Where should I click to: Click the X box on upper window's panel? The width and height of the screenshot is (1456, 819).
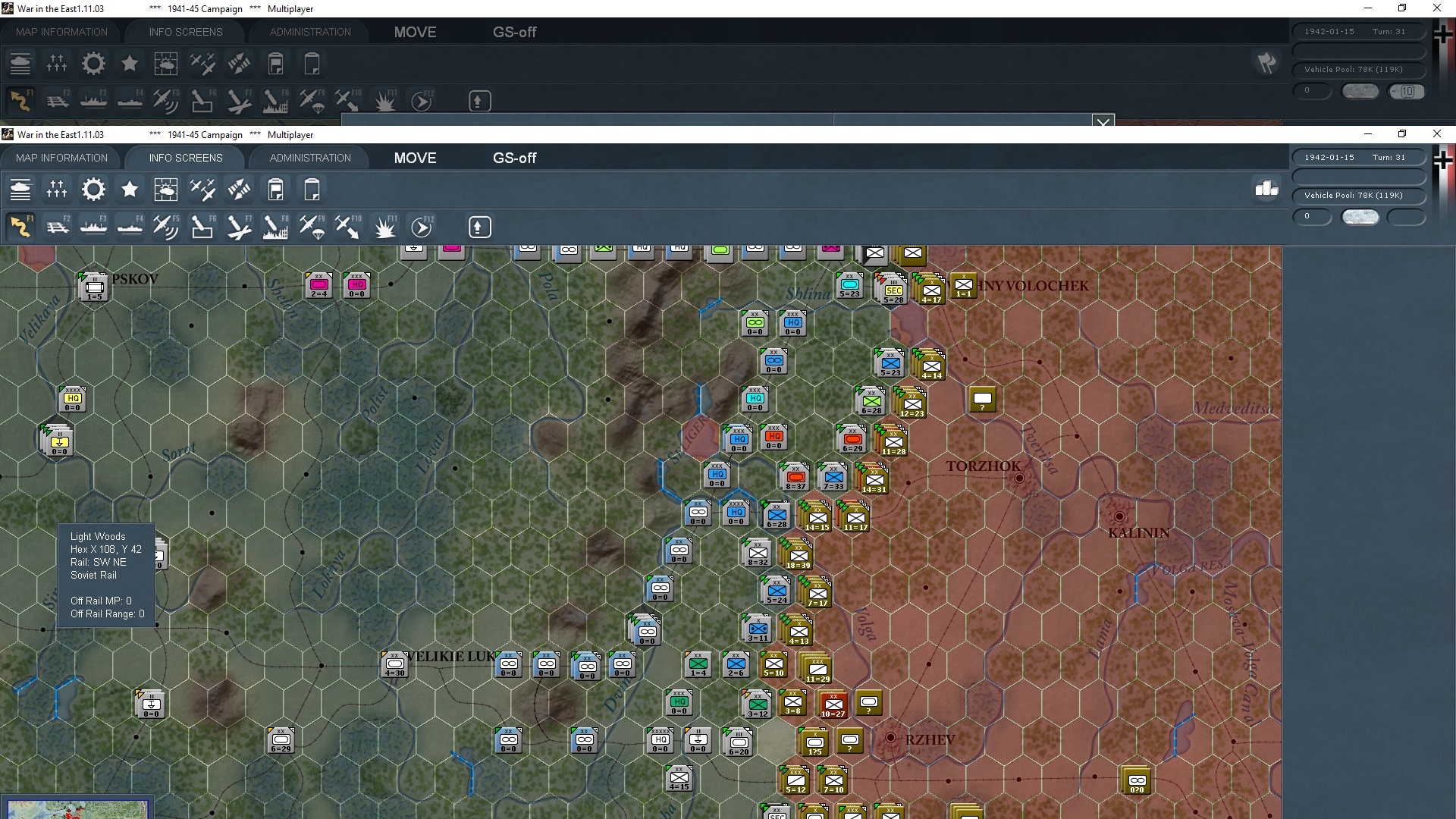[x=1103, y=121]
